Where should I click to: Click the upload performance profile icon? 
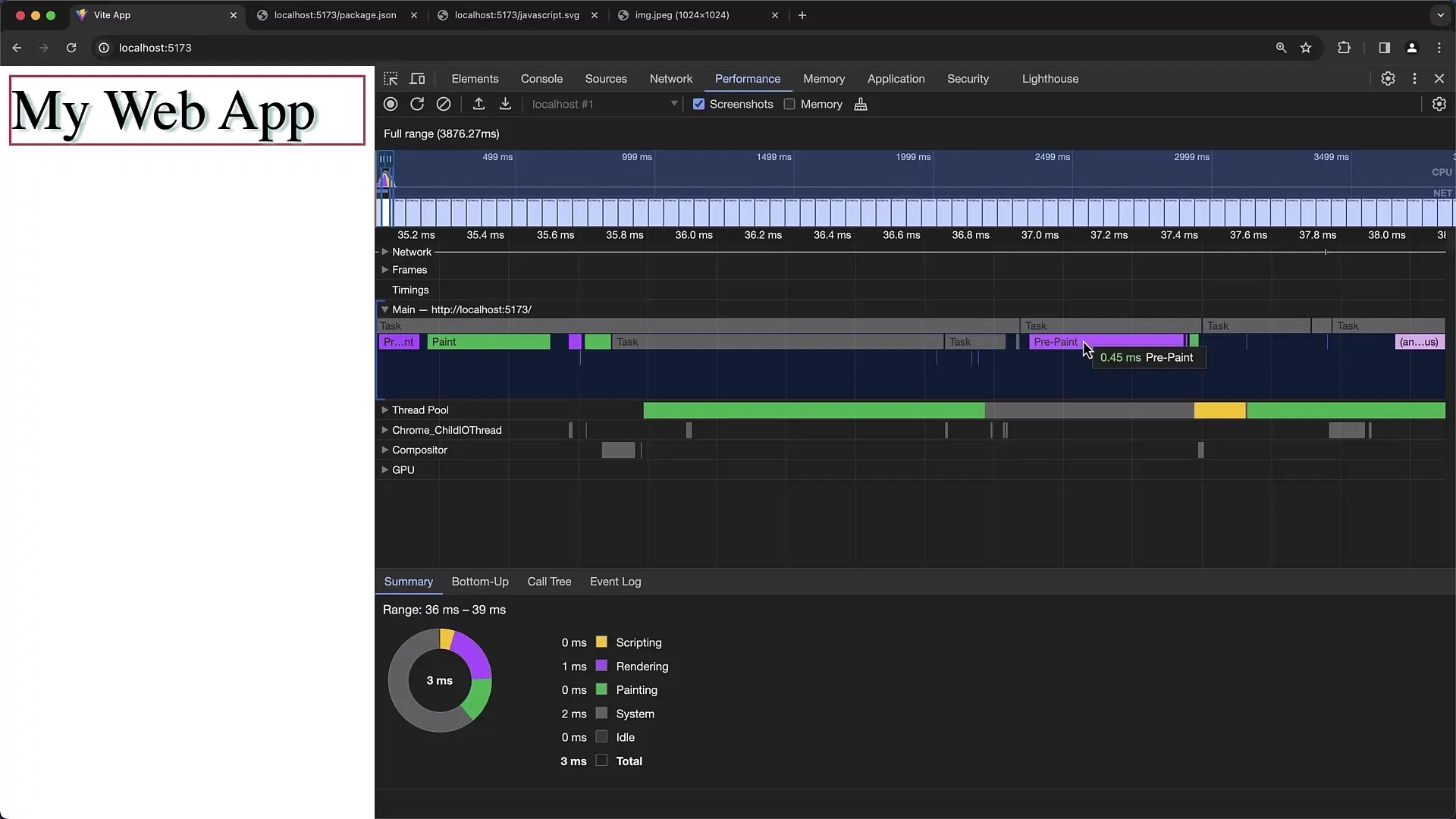point(478,104)
